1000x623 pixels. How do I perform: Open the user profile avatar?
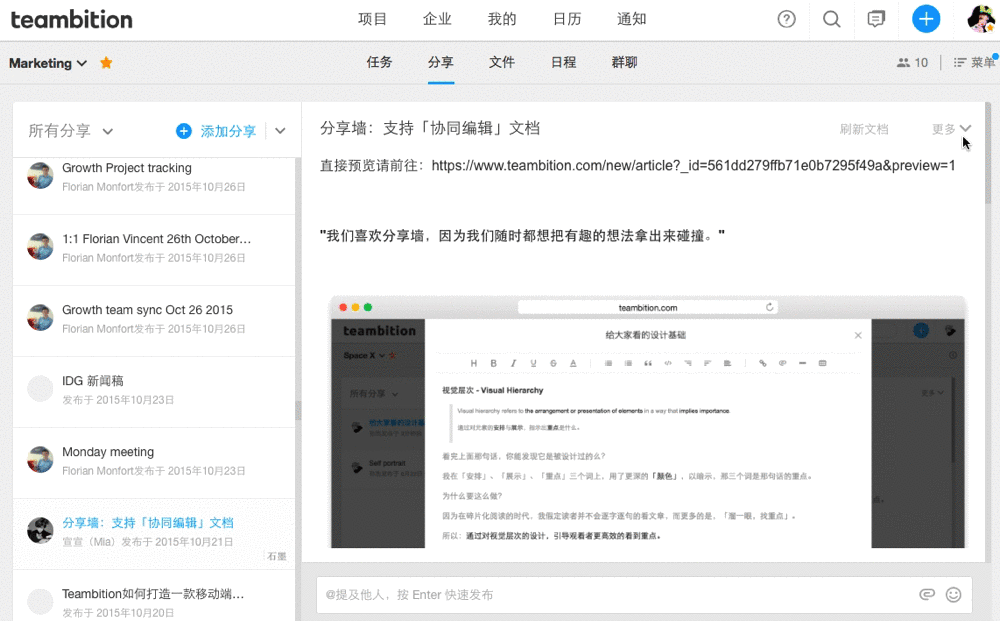point(980,19)
